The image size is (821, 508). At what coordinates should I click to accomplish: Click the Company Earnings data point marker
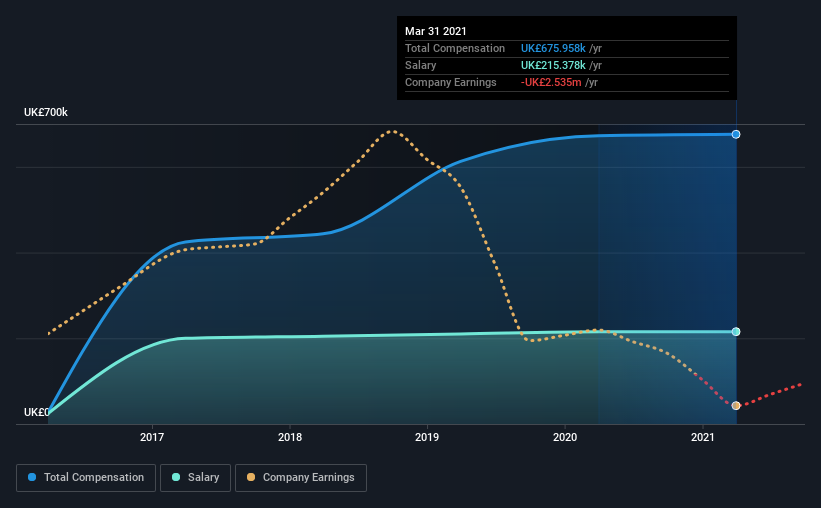[736, 406]
